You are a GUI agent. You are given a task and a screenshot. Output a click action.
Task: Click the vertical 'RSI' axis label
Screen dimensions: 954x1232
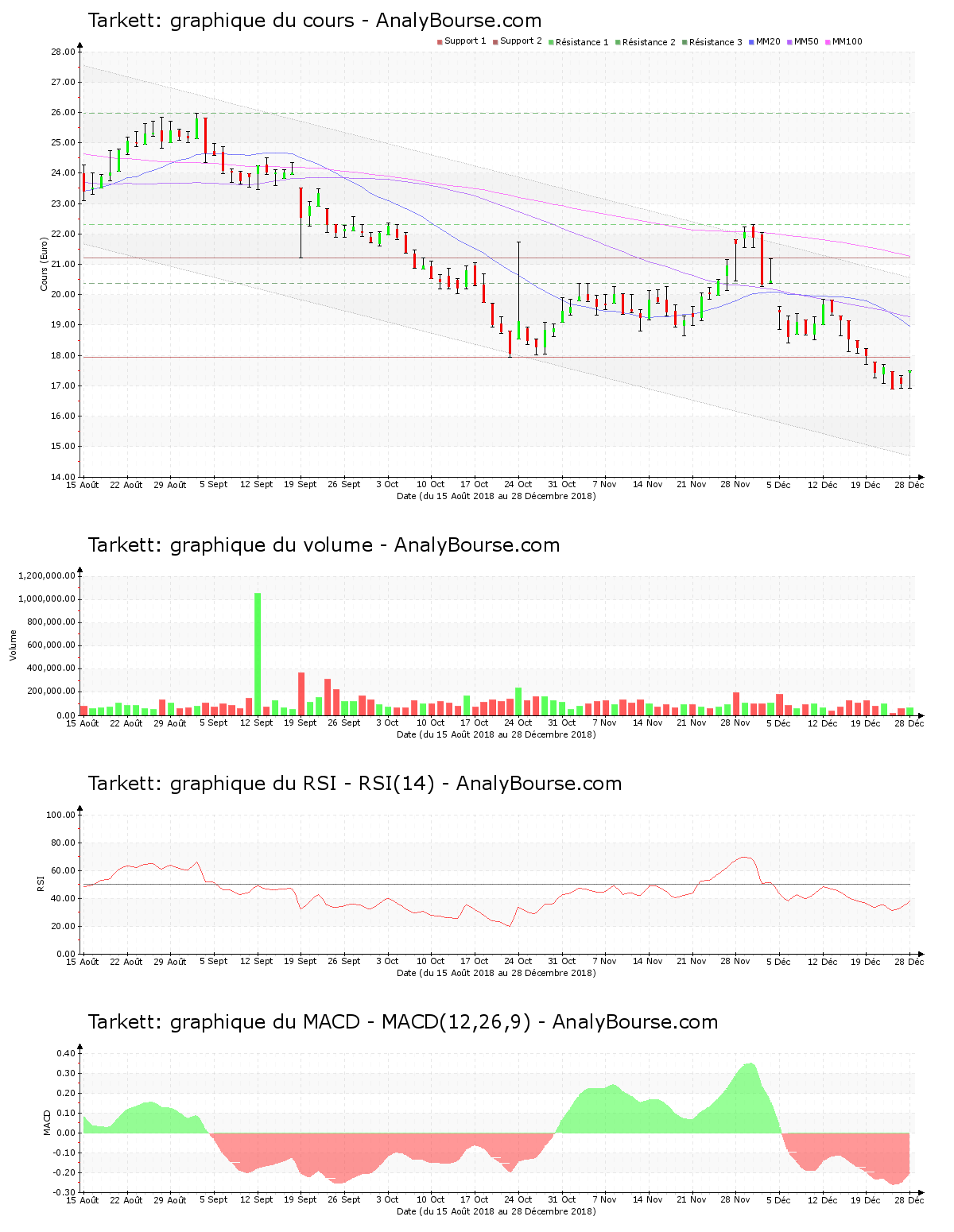tap(40, 884)
